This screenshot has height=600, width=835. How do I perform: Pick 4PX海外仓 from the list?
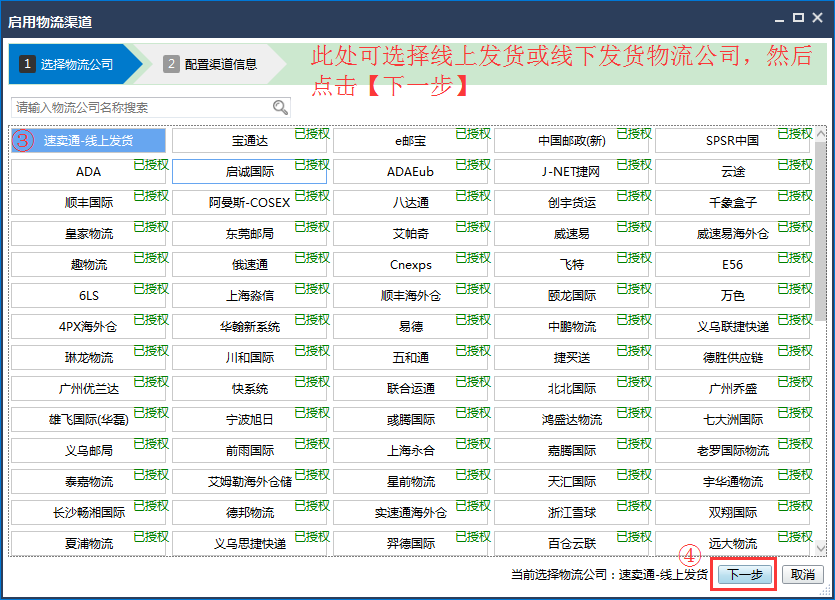(x=88, y=326)
